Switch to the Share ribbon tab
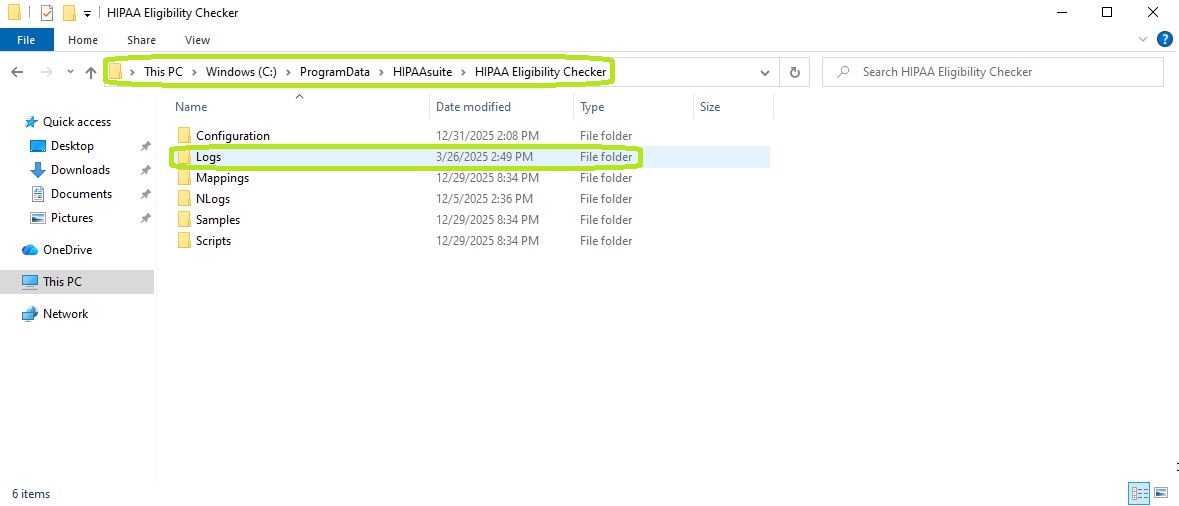 [141, 40]
